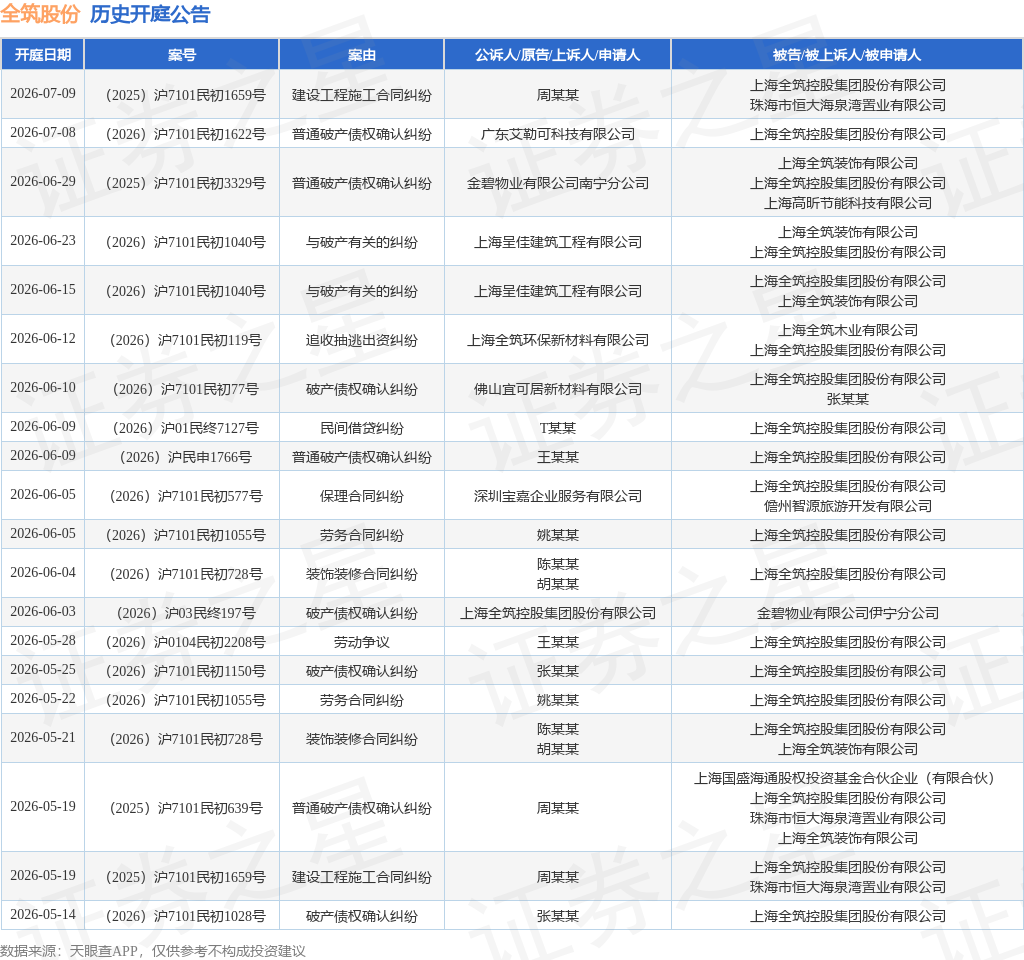Select the 劳动争议 case cause cell
Screen dimensions: 1024x960
[x=362, y=642]
